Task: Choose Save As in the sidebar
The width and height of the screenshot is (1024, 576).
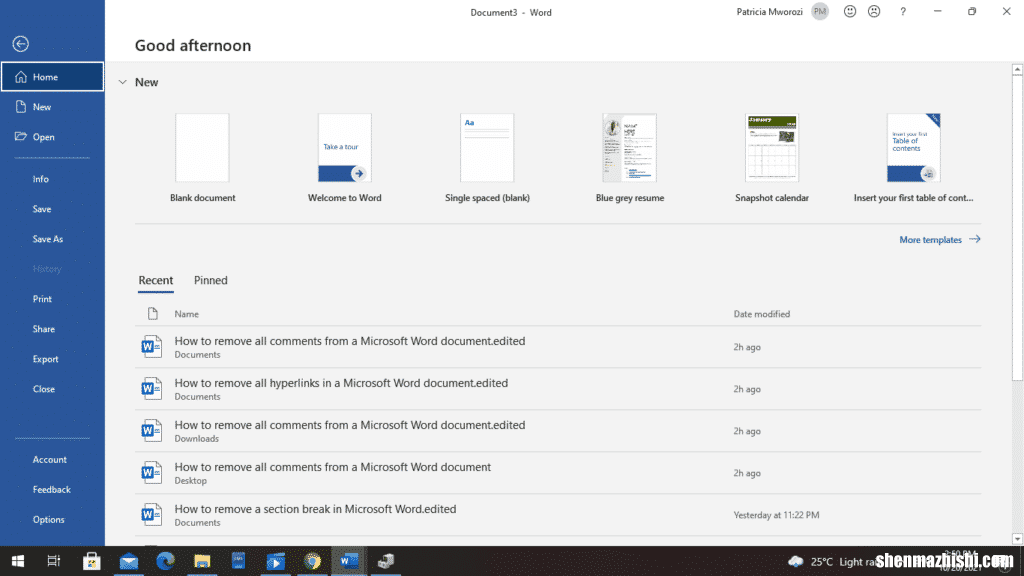Action: [x=48, y=239]
